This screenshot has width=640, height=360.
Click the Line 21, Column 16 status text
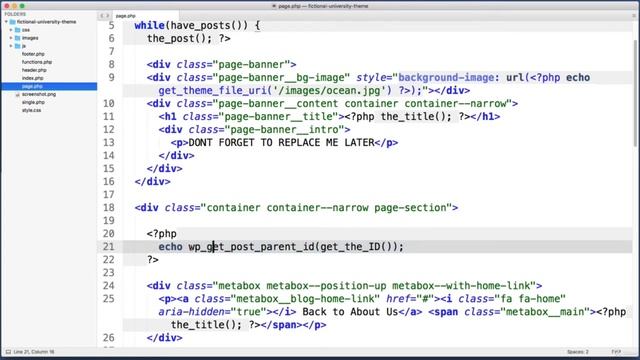(34, 352)
